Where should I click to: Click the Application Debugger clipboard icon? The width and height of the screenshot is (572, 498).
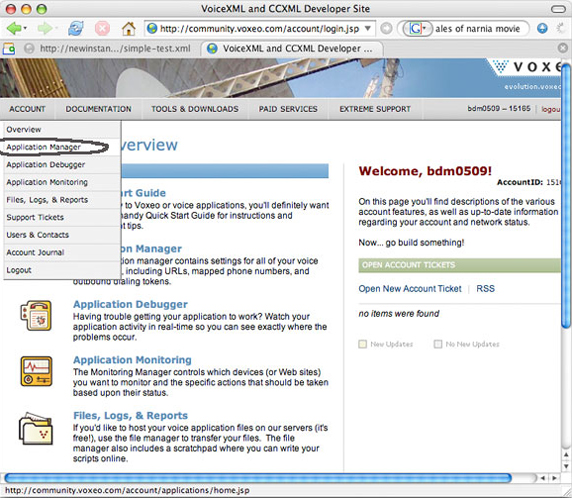click(36, 316)
